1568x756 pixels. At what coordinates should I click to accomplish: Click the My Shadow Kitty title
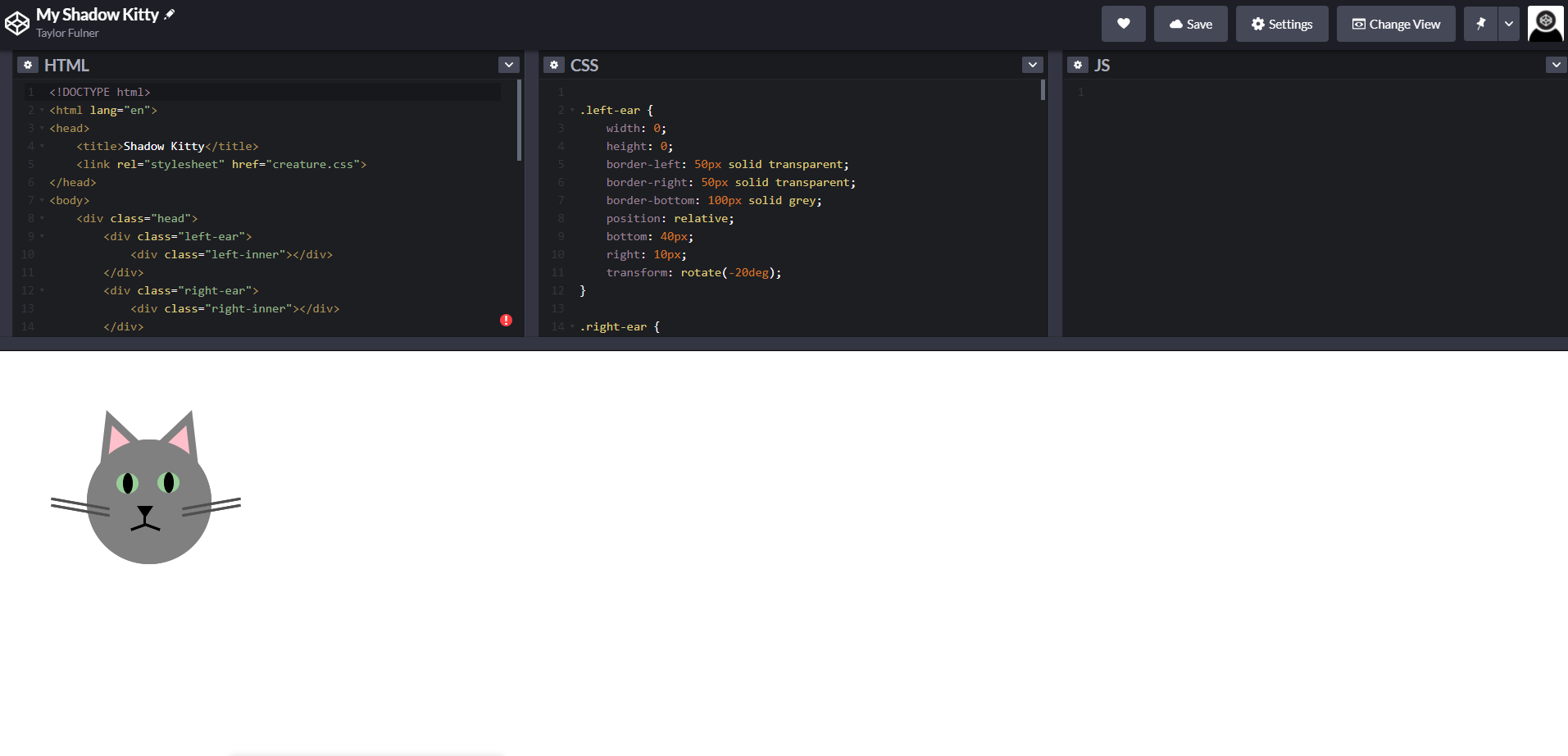click(98, 14)
